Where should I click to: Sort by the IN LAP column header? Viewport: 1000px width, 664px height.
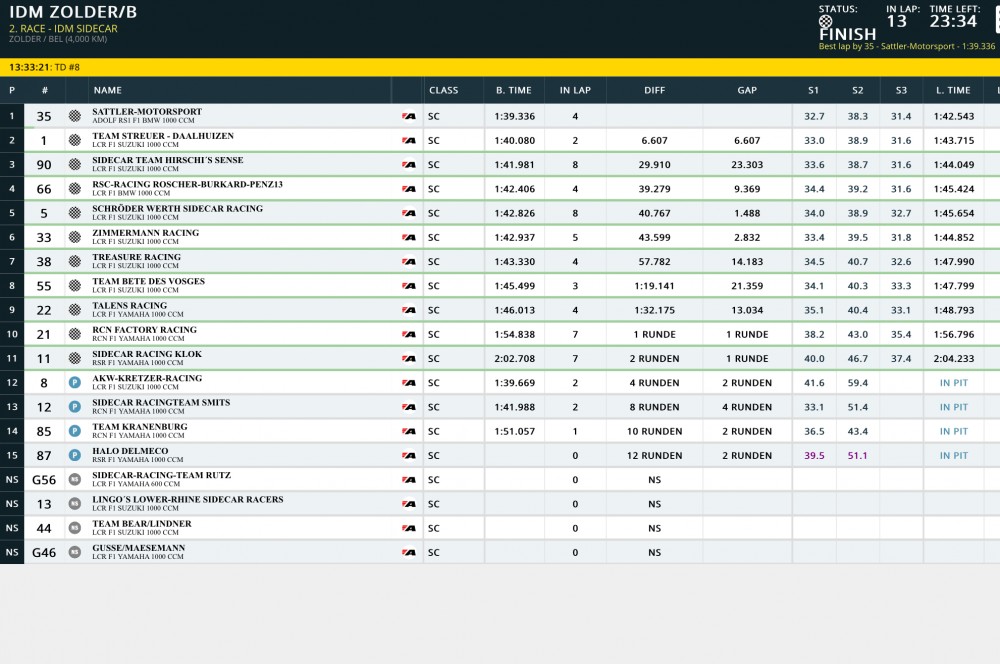coord(575,91)
